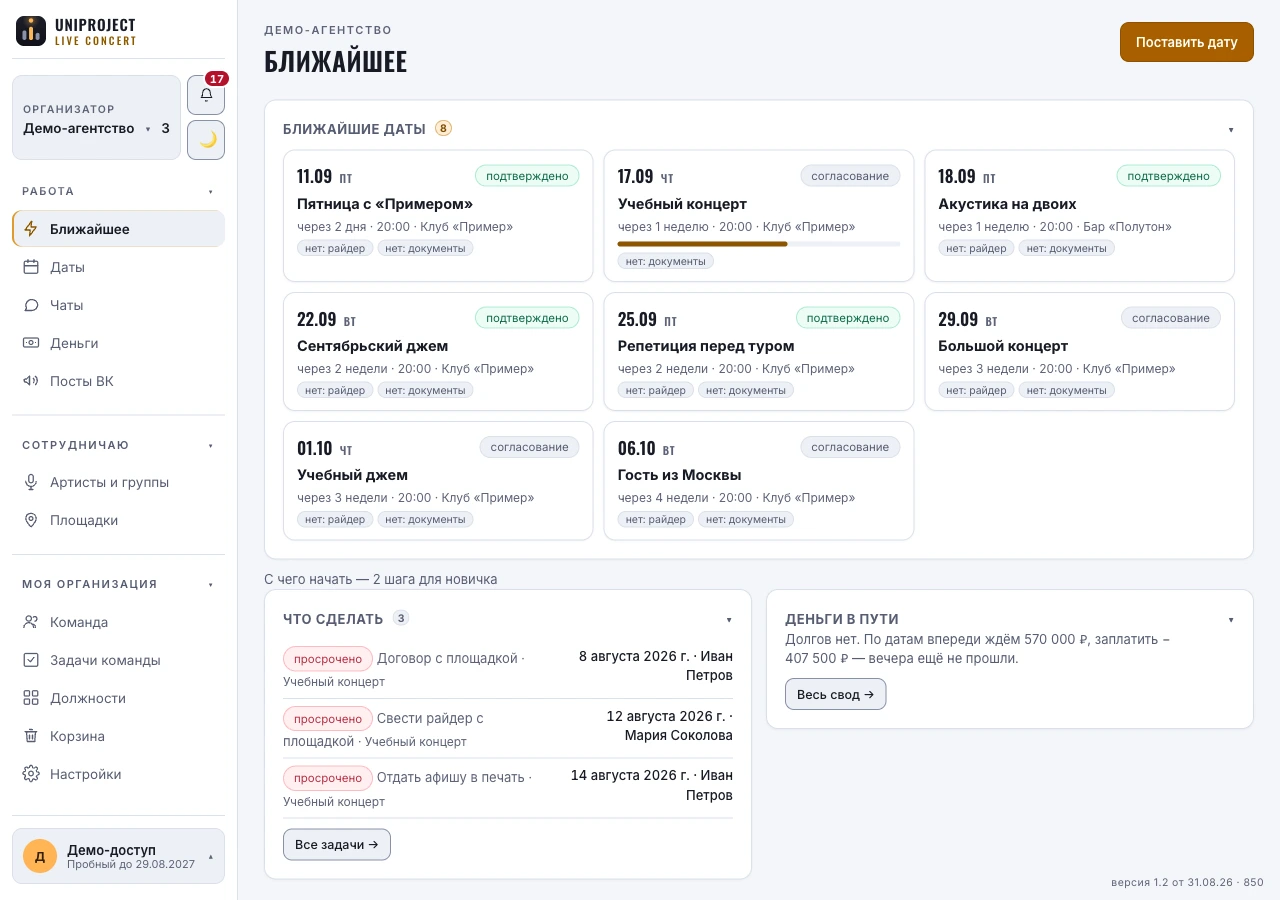Select the Договор с площадкой overdue task
Viewport: 1280px width, 900px height.
pyautogui.click(x=508, y=669)
